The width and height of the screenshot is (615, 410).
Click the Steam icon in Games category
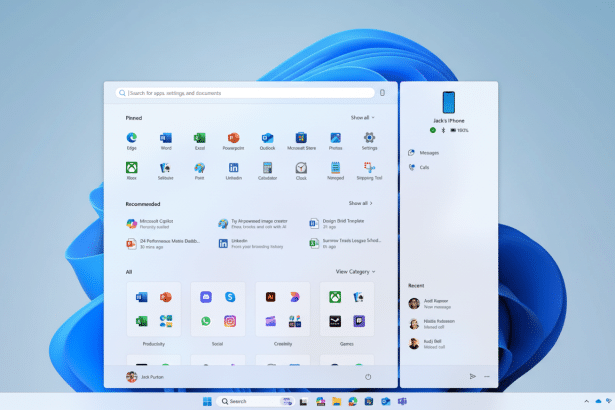(335, 321)
